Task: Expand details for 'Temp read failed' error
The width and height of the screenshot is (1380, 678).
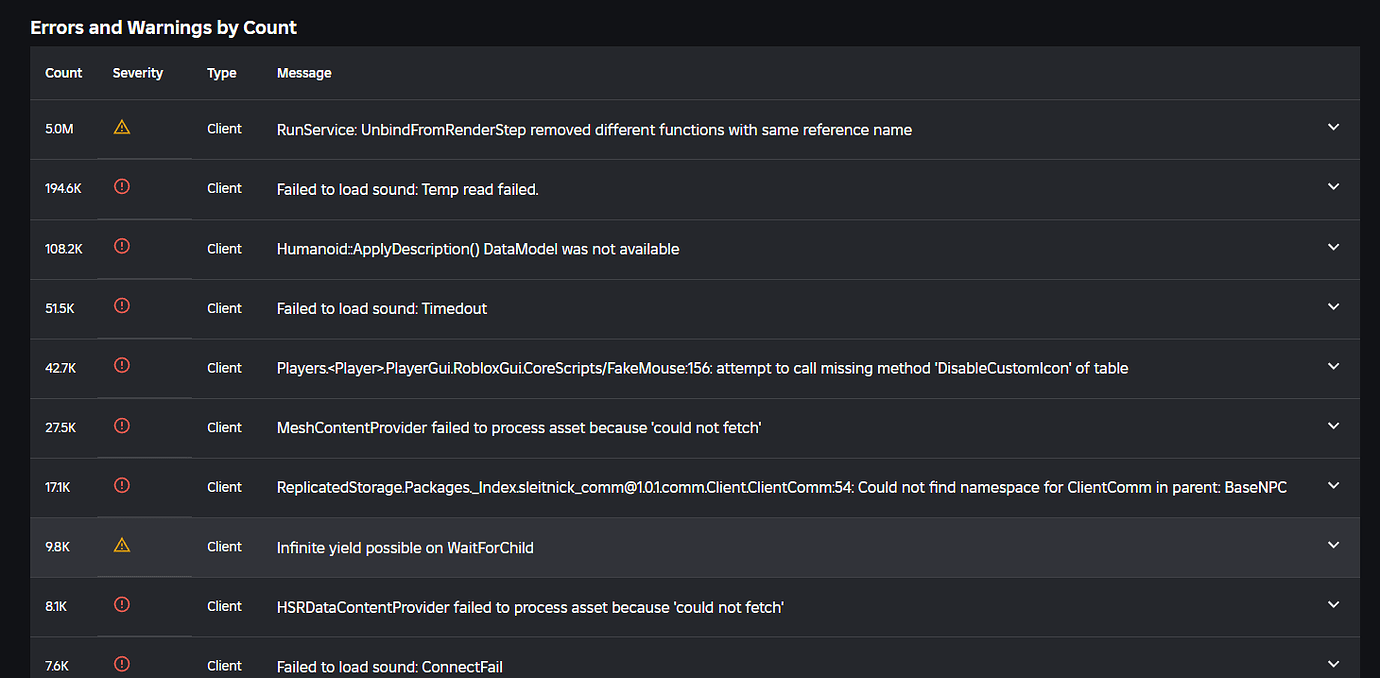Action: click(x=1333, y=187)
